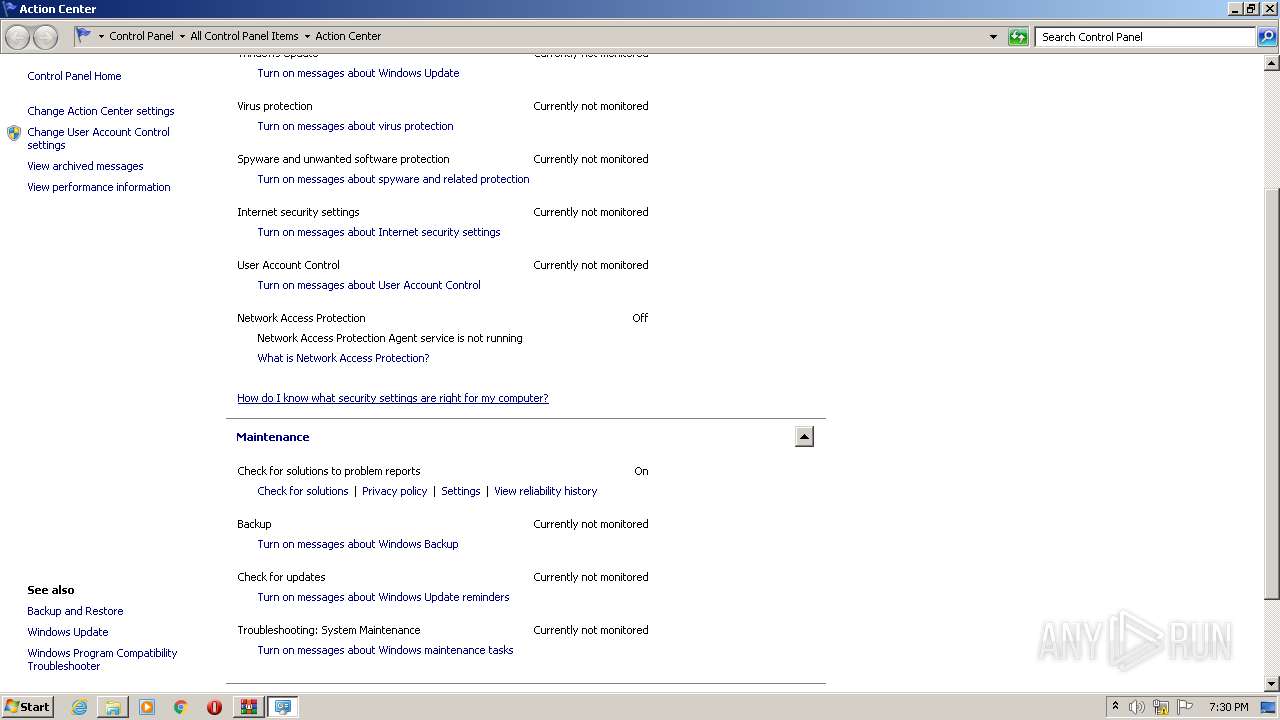
Task: Open View archived messages
Action: [85, 166]
